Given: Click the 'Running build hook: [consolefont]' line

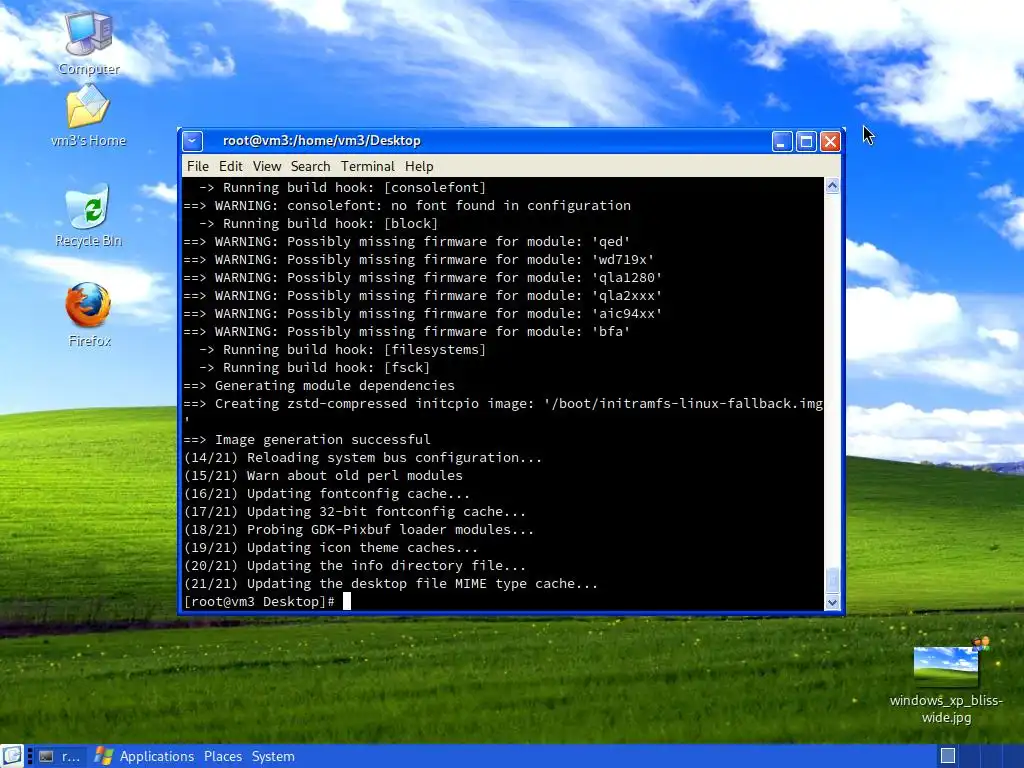Looking at the screenshot, I should [343, 187].
